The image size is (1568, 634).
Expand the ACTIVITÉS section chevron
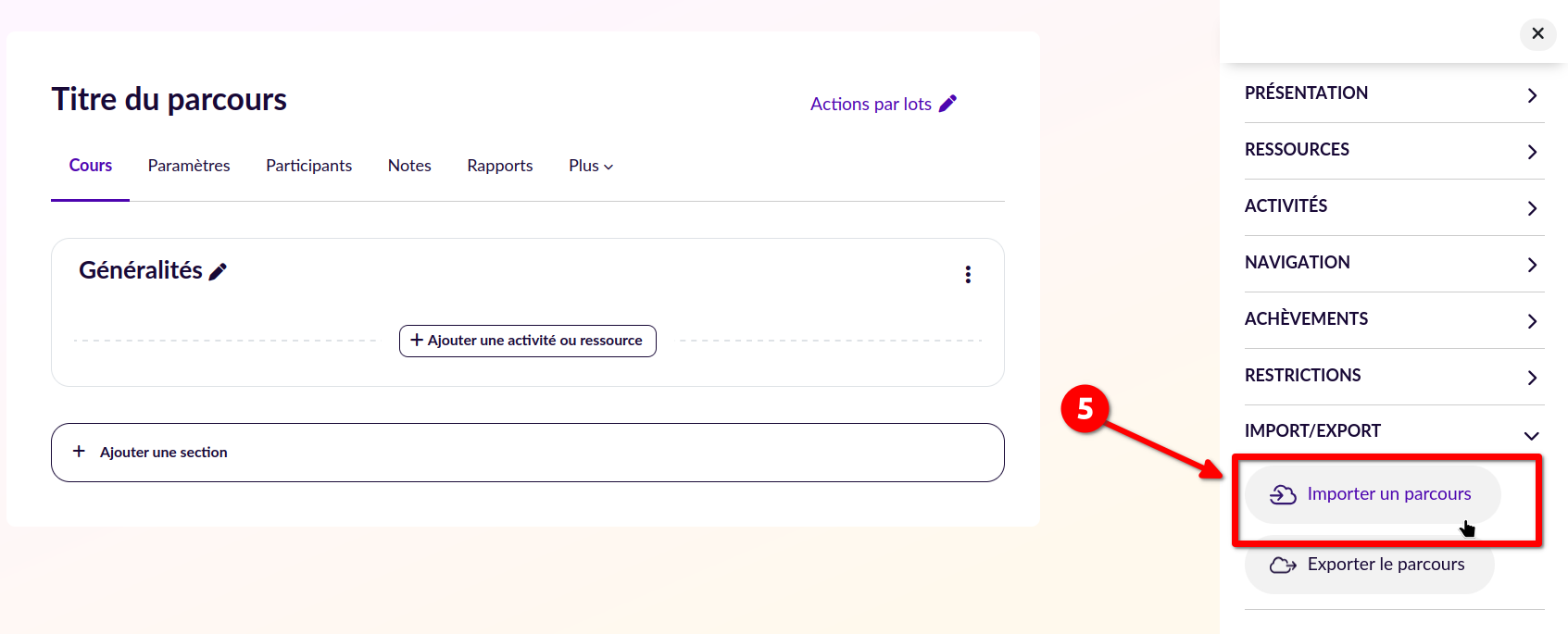(1532, 208)
